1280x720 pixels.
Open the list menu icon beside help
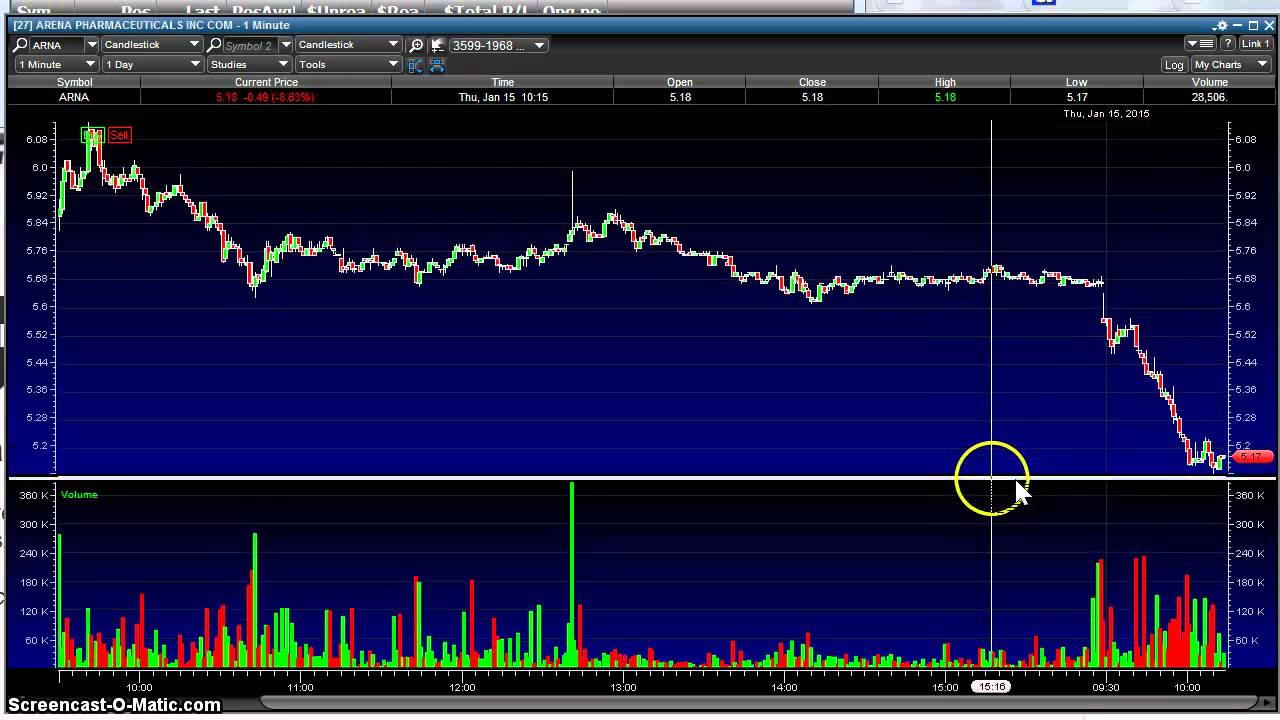(x=1200, y=44)
